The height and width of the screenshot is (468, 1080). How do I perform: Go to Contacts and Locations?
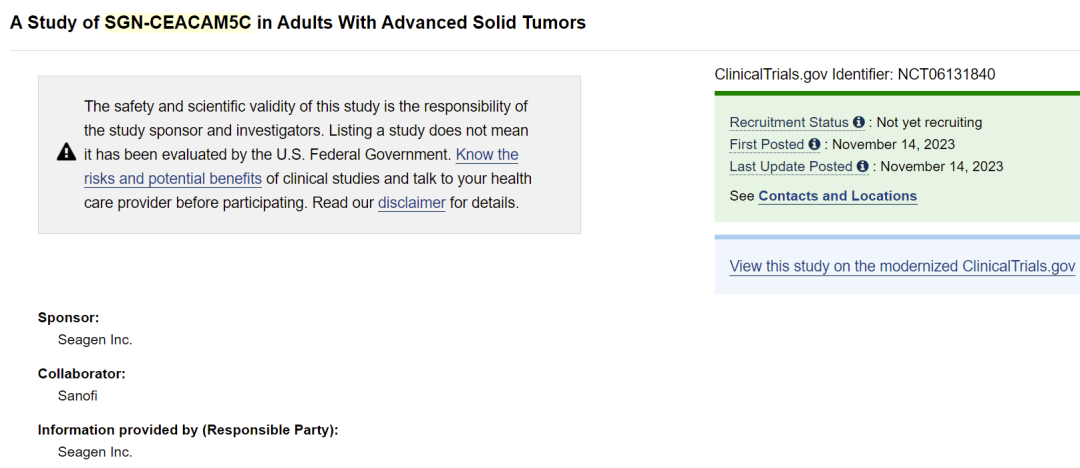(837, 196)
